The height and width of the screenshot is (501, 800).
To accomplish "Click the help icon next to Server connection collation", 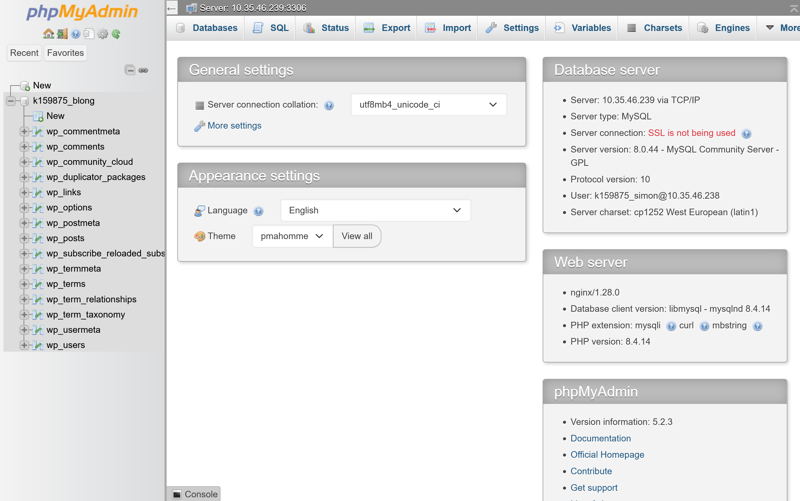I will click(x=329, y=105).
